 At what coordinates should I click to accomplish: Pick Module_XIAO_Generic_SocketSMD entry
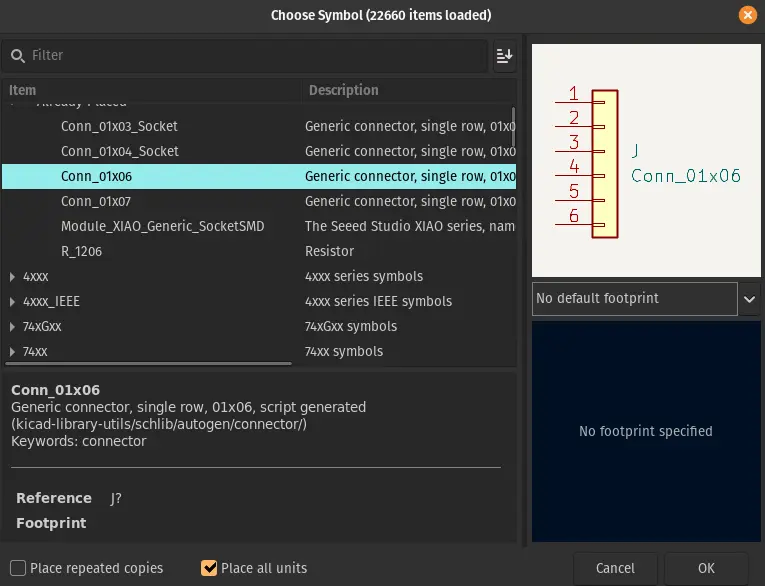(162, 227)
